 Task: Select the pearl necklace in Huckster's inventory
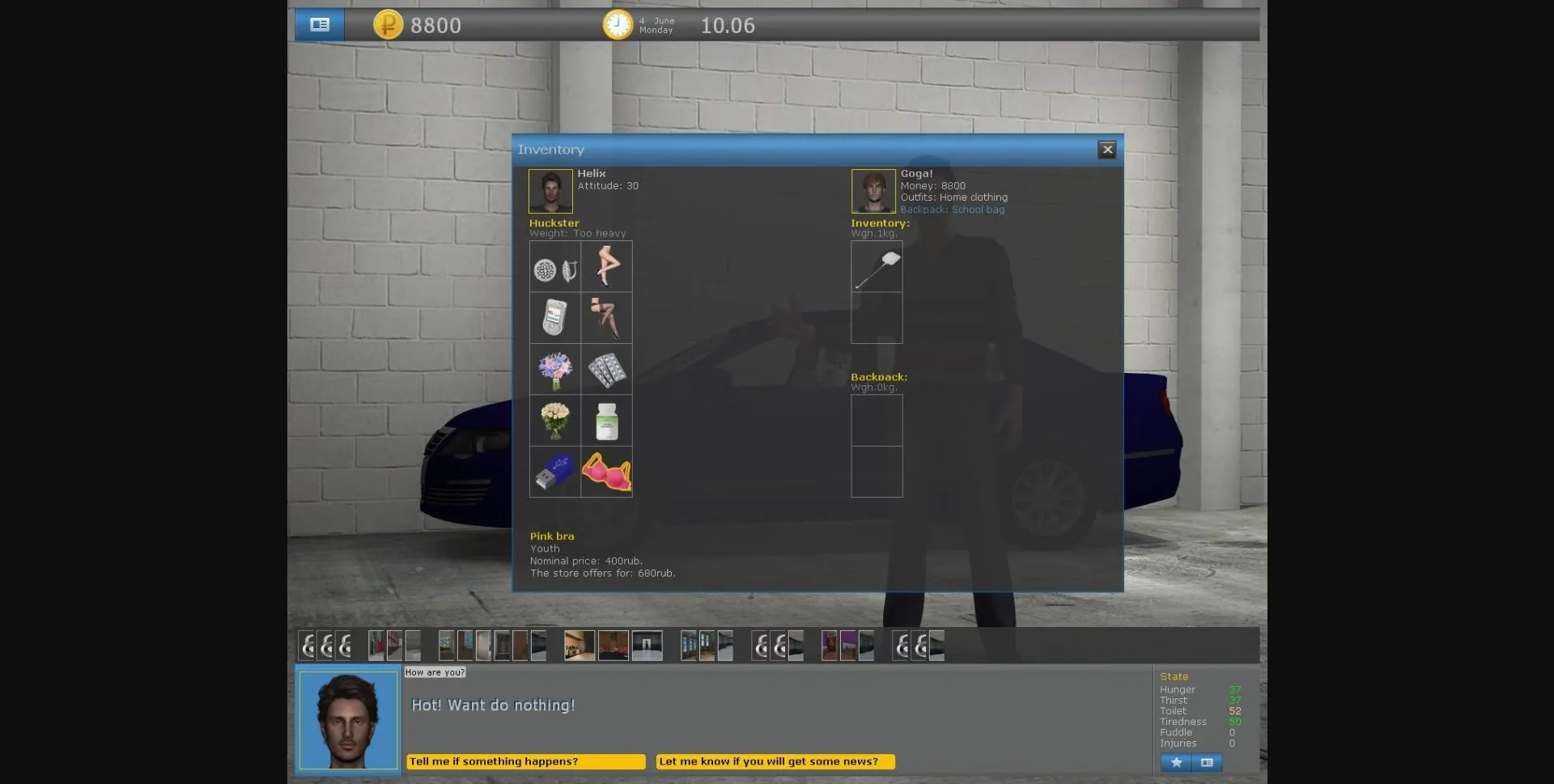tap(554, 266)
